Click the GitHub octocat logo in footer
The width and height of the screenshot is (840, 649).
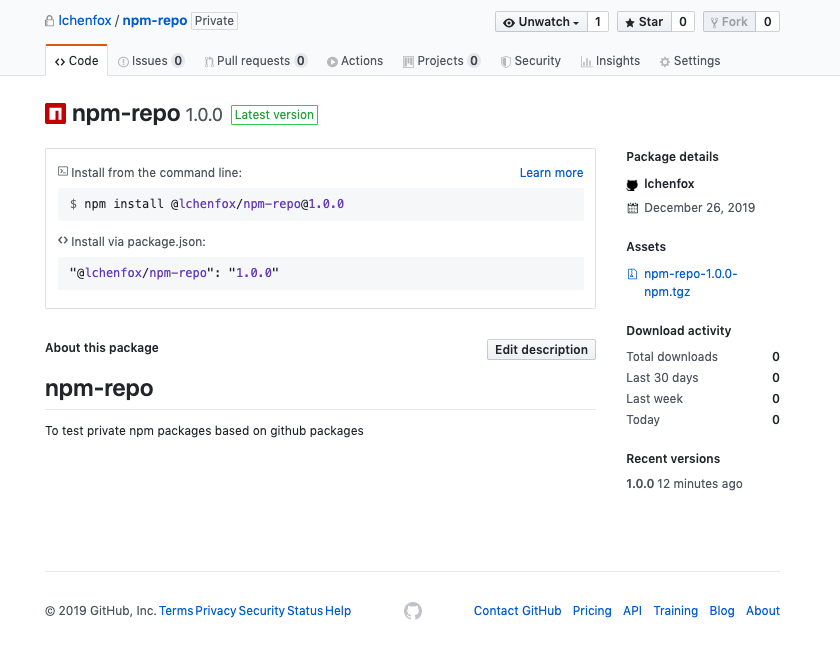(413, 611)
